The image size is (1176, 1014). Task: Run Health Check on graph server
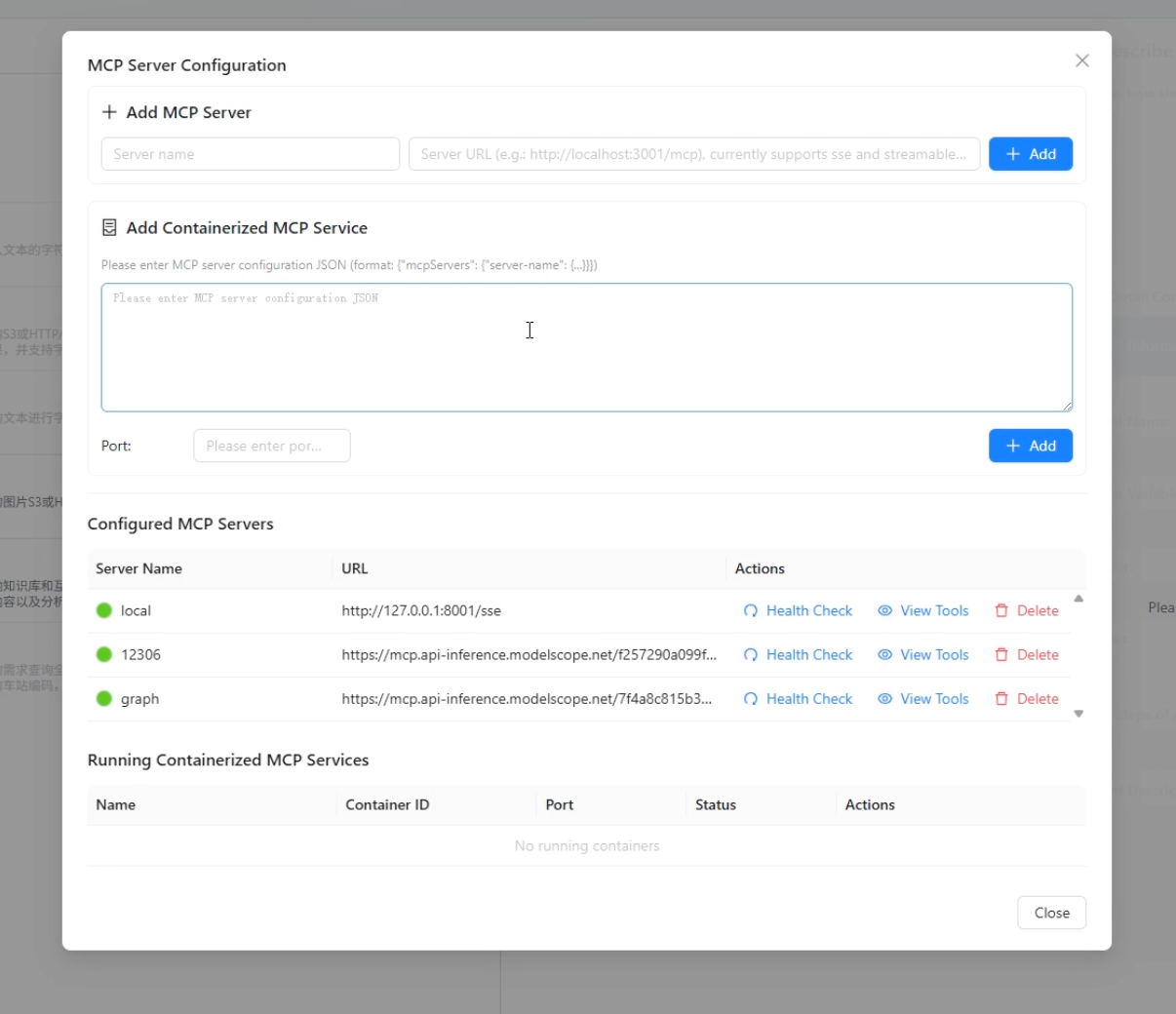[798, 699]
